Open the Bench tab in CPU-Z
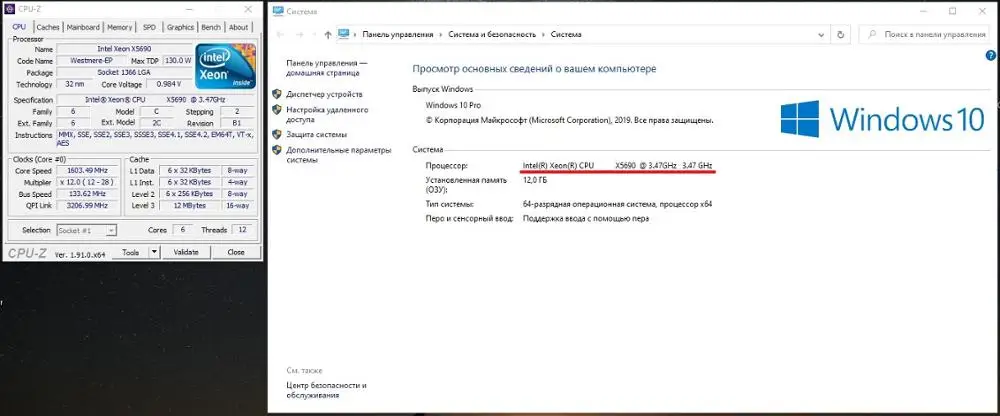Screen dimensions: 1000x416 [211, 27]
